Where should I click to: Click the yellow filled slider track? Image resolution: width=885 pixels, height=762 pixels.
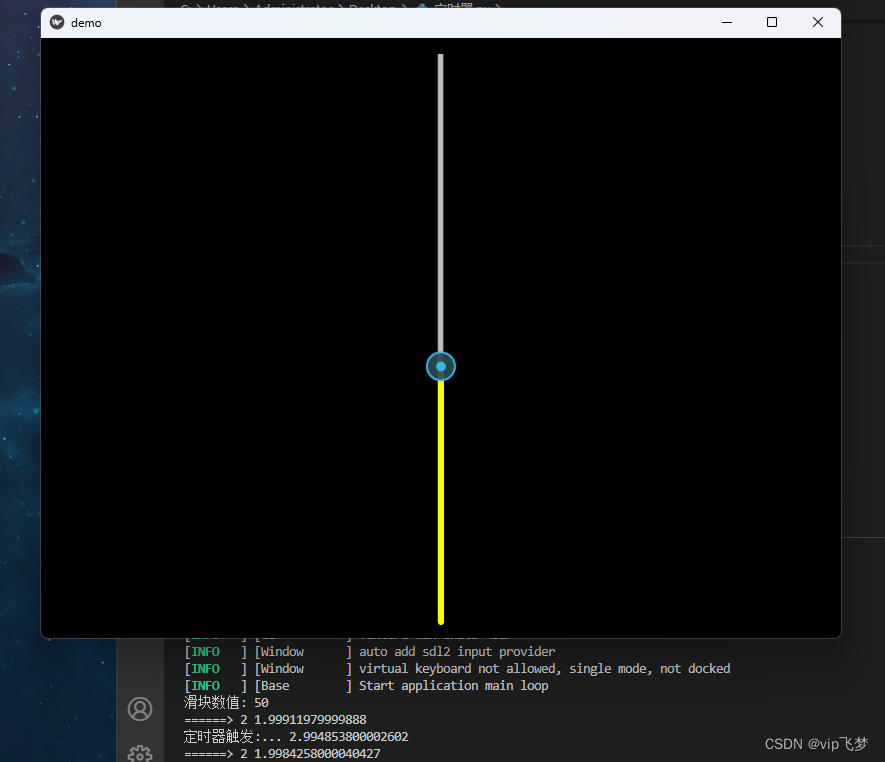point(441,502)
